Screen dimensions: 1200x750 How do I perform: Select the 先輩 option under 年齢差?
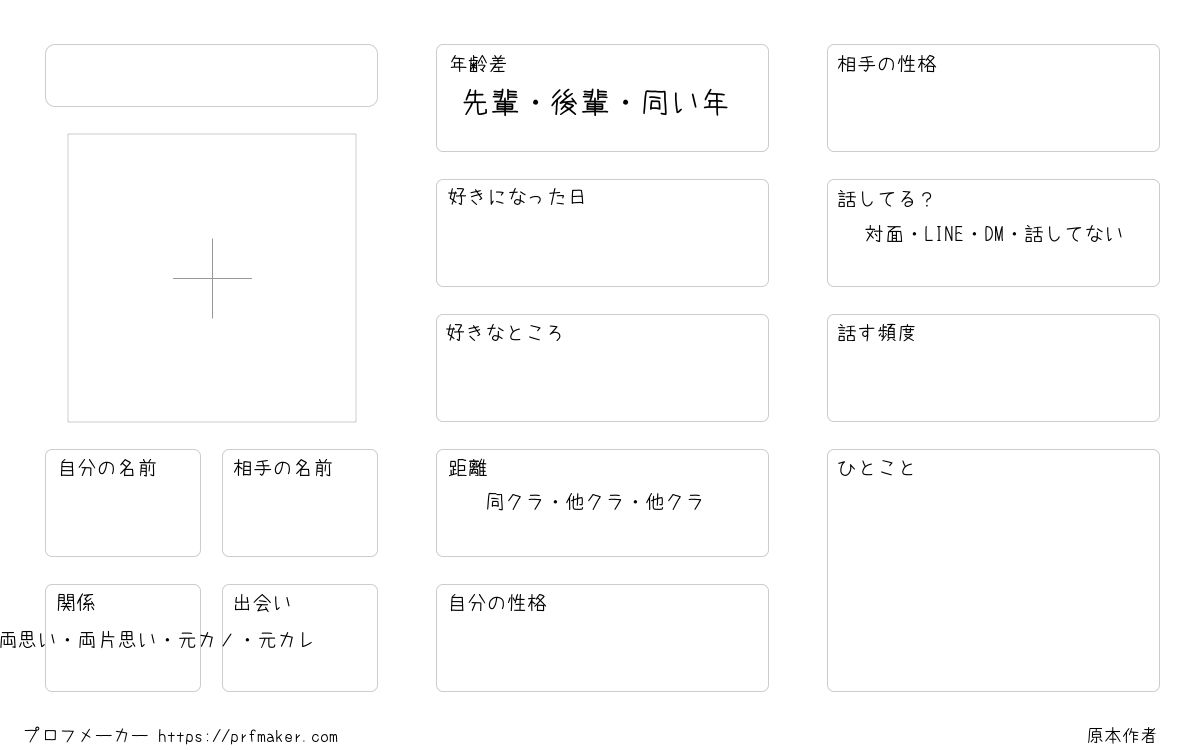[x=491, y=103]
